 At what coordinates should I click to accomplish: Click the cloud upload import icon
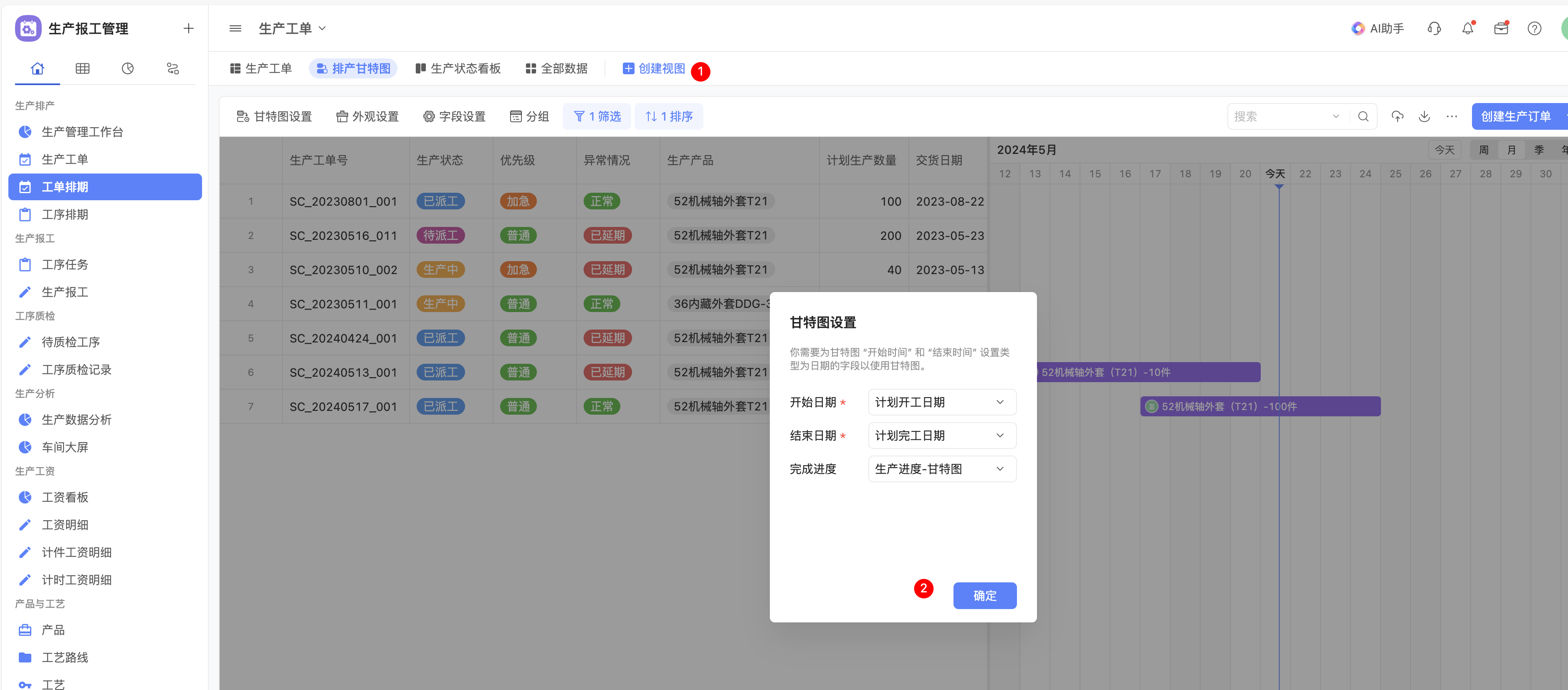[x=1398, y=116]
